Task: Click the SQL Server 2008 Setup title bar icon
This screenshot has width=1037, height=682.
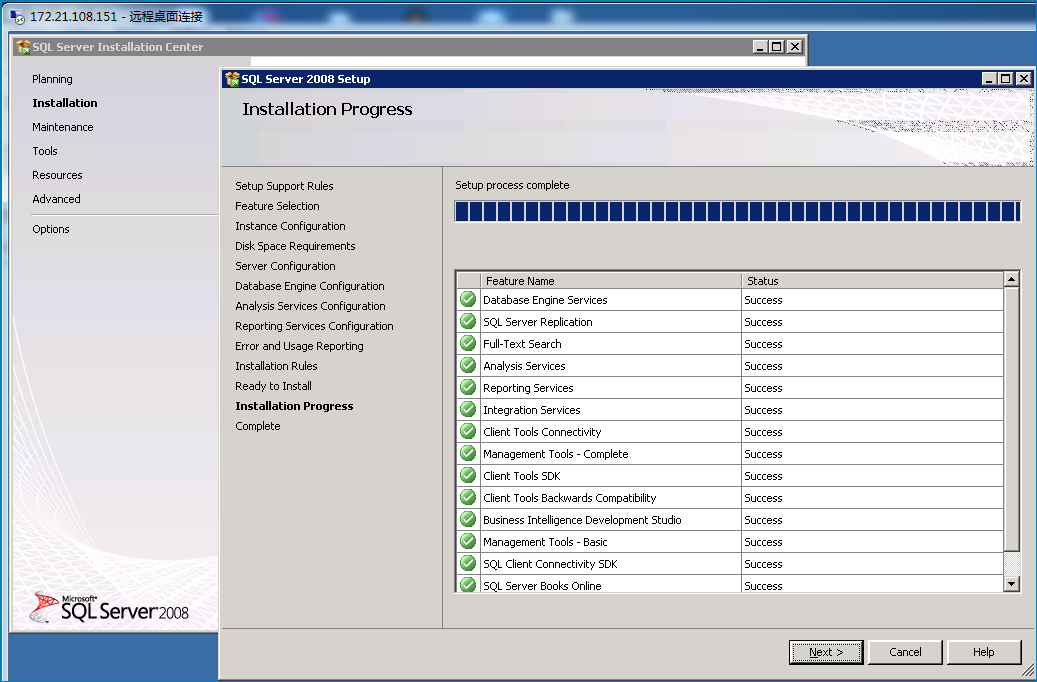Action: 232,79
